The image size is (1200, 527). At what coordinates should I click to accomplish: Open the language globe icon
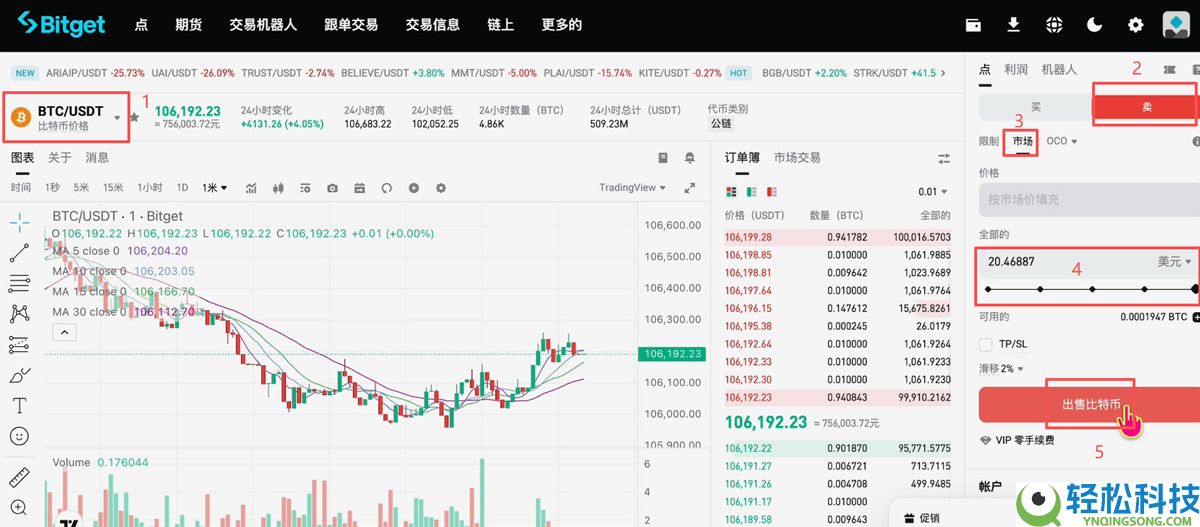[x=1054, y=25]
